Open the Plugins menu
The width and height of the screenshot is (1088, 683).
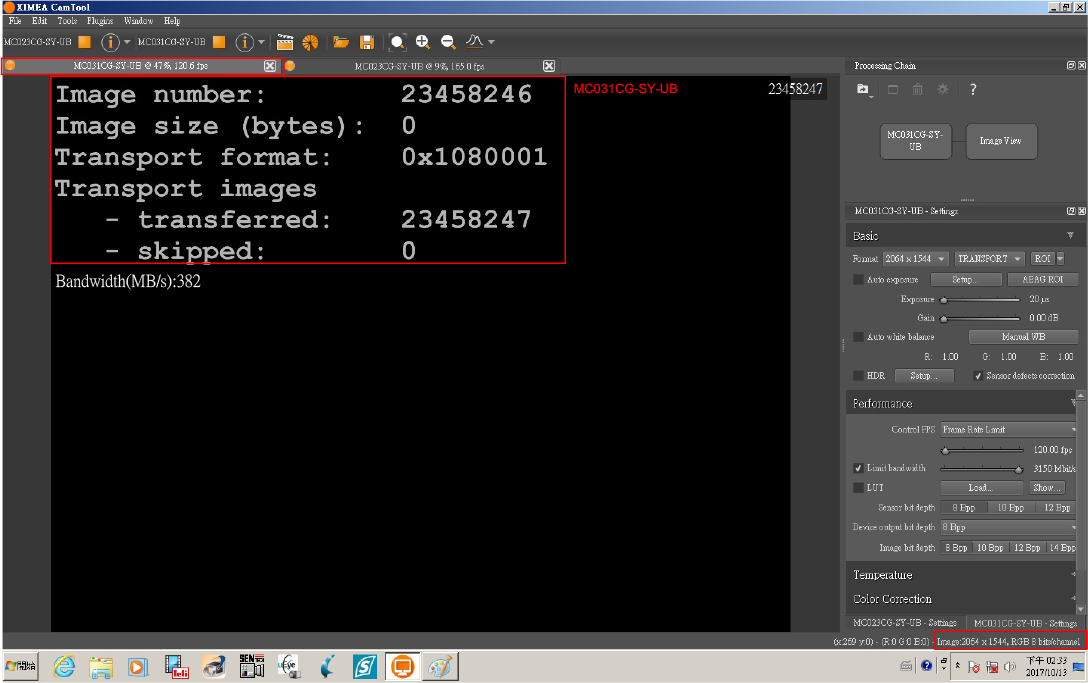100,21
